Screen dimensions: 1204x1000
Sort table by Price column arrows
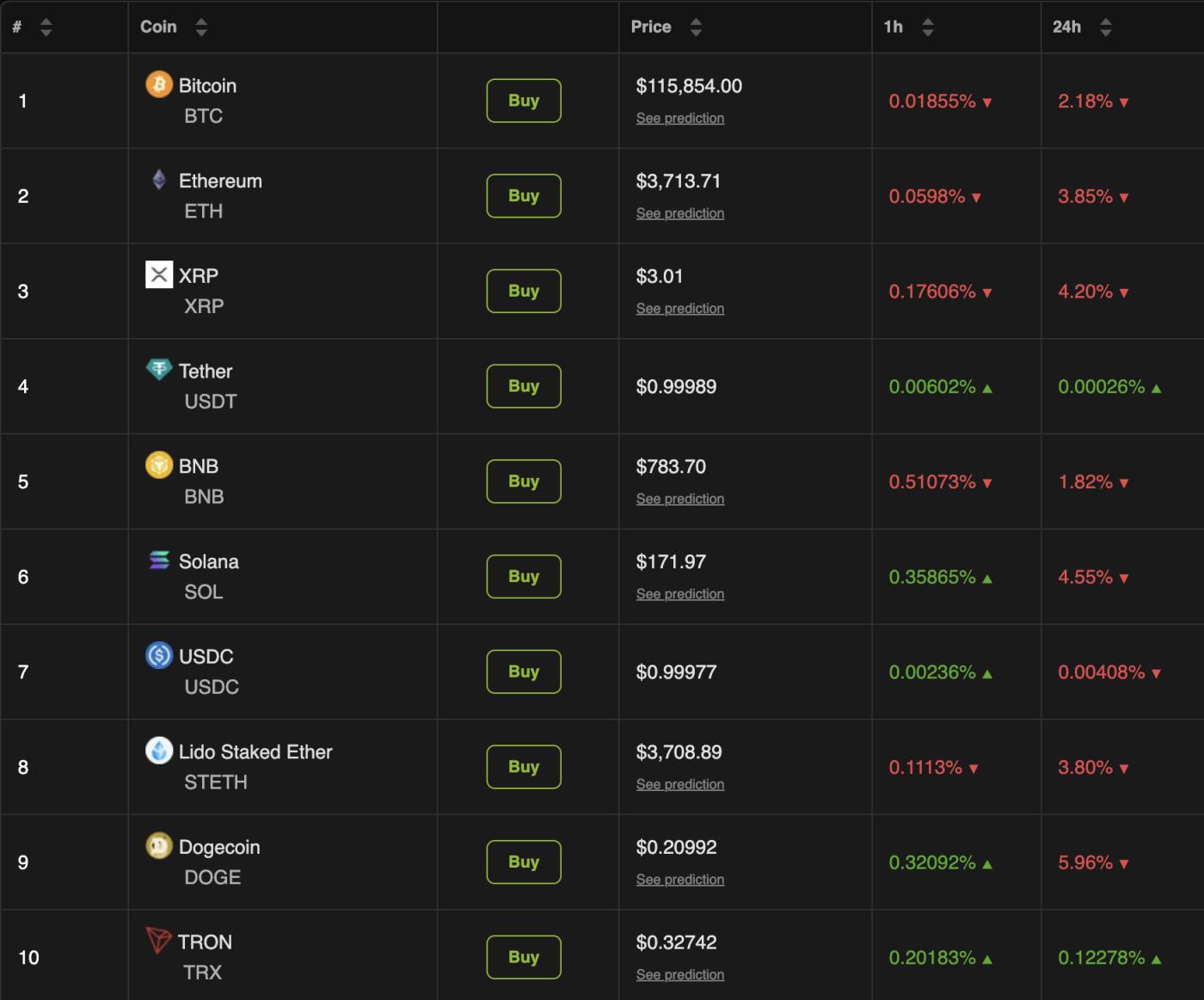[x=696, y=28]
